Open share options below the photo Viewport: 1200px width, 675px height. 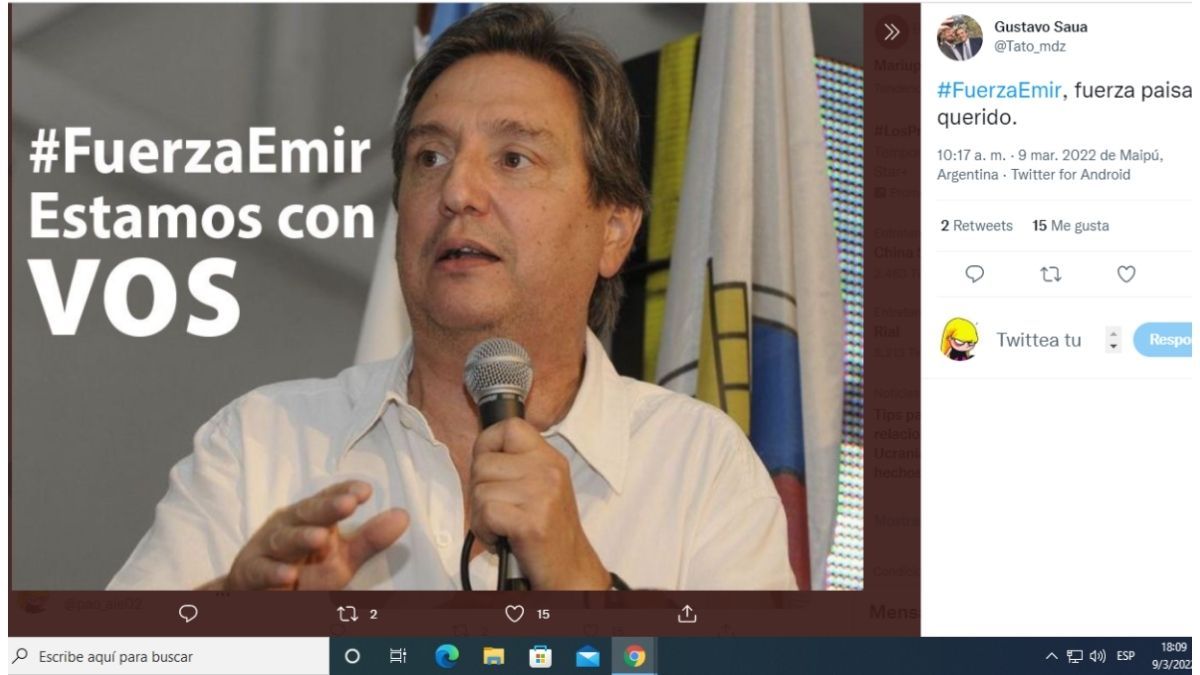(x=687, y=614)
